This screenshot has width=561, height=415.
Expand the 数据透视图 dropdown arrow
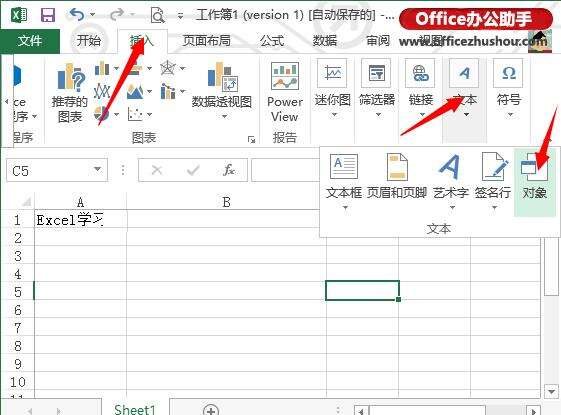[x=224, y=116]
